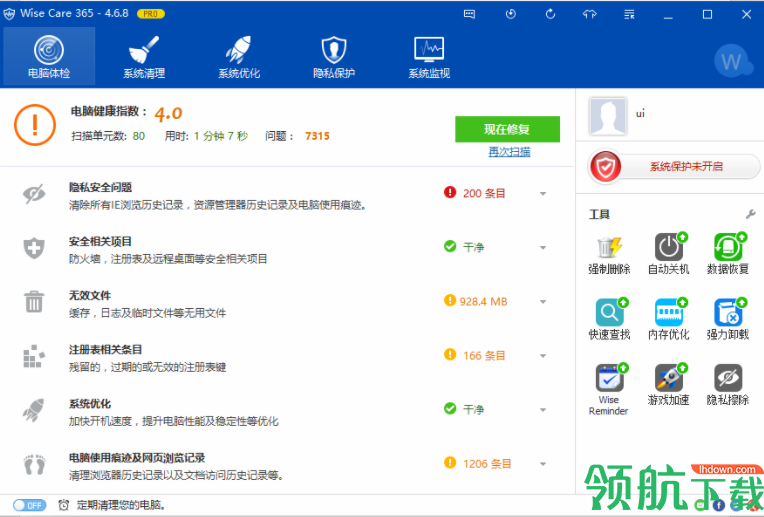This screenshot has width=764, height=517.
Task: Click the user avatar picture
Action: coord(607,116)
